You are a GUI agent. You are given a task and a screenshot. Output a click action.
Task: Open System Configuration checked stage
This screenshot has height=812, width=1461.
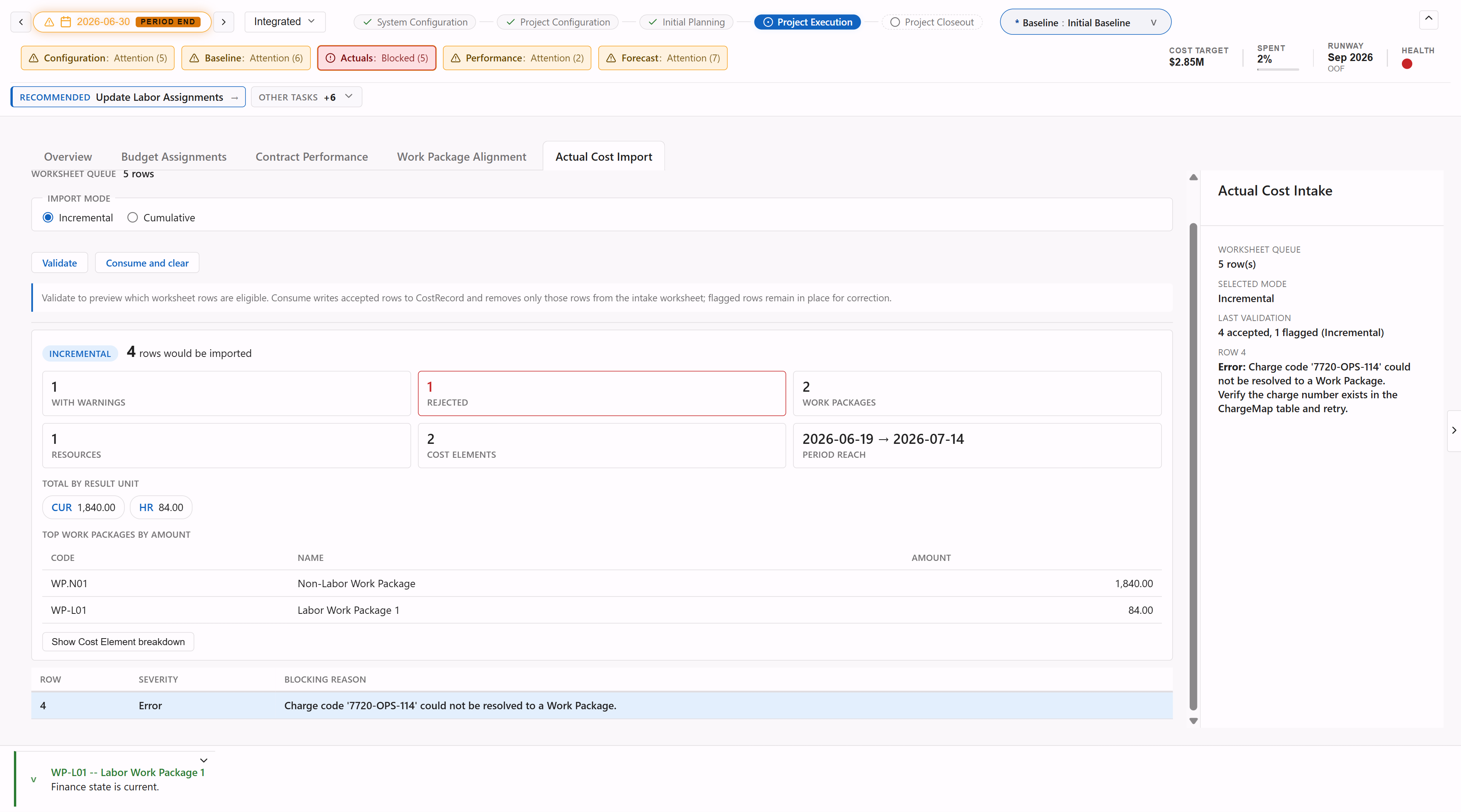click(x=415, y=22)
